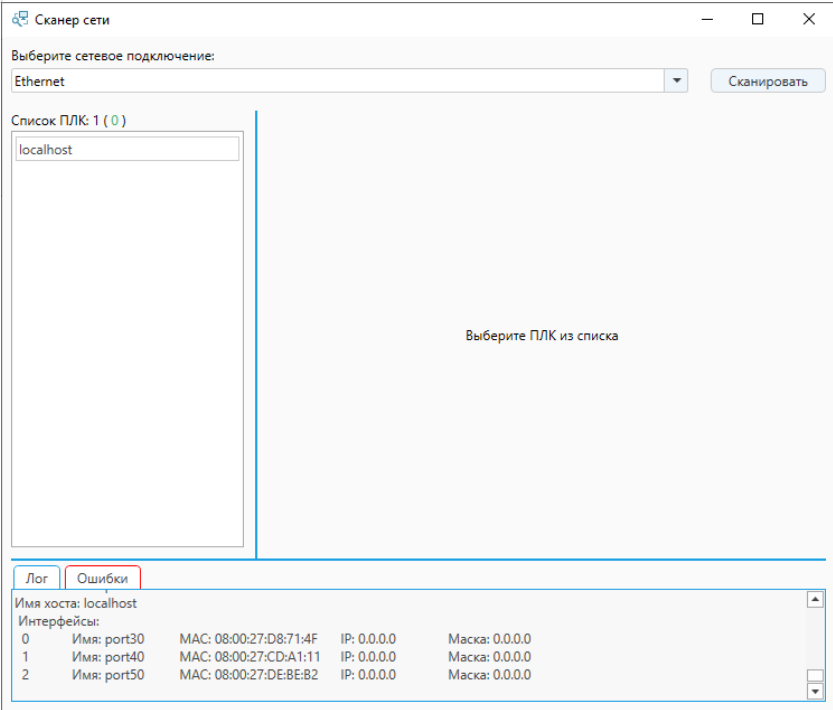Open the Ошибки tab

pos(103,578)
